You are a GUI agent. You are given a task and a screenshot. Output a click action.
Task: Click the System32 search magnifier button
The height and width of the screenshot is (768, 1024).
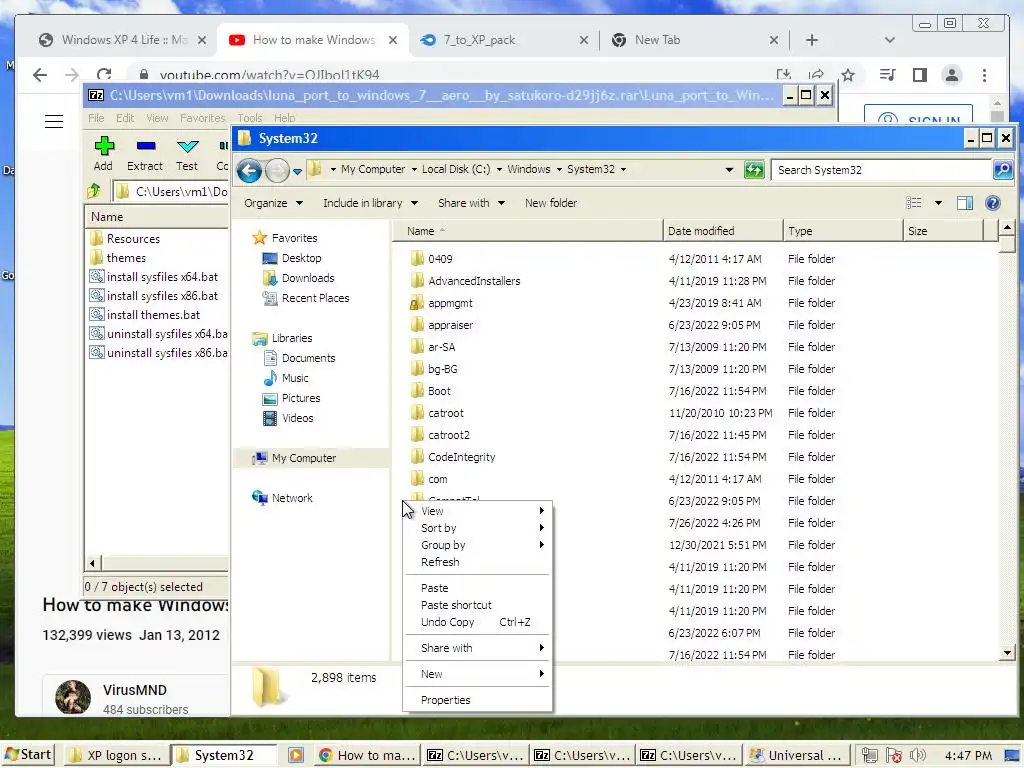click(x=1002, y=170)
